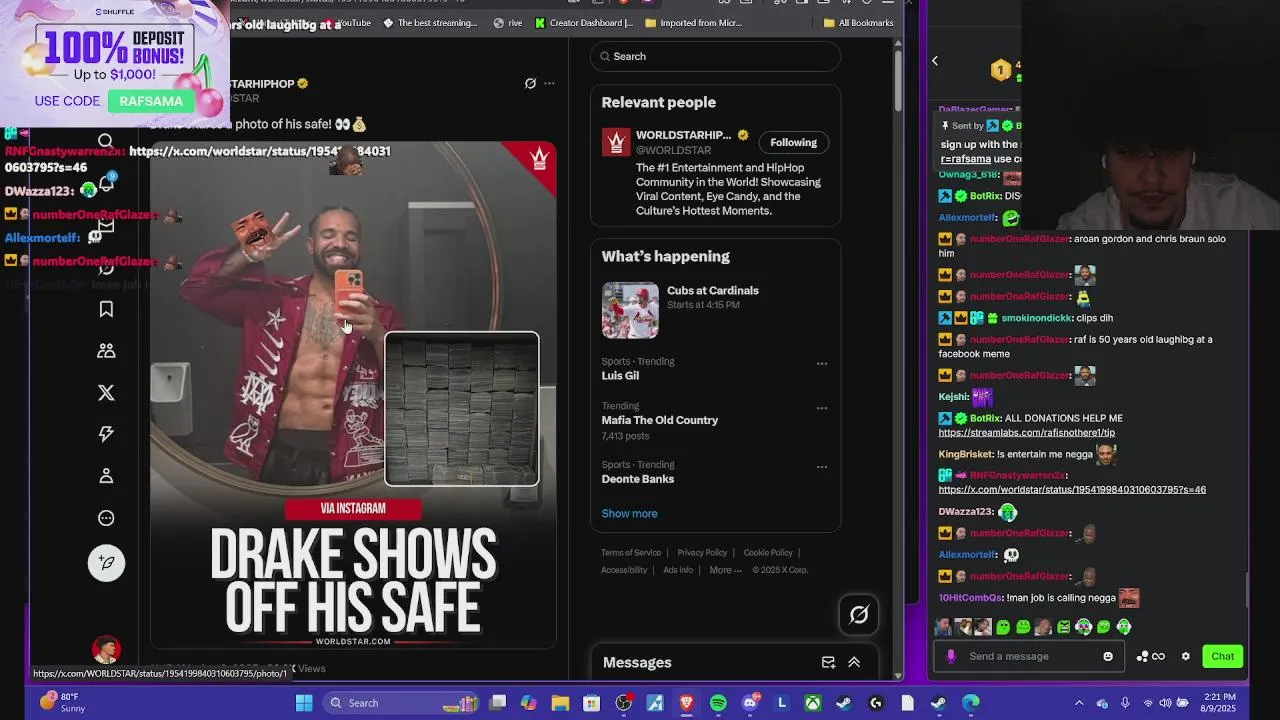Open Windows Start menu

304,703
